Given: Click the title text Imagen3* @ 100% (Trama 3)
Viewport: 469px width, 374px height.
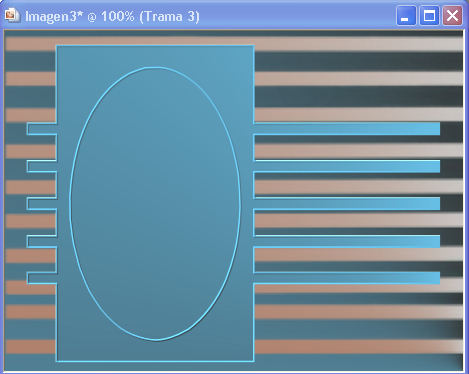Looking at the screenshot, I should 112,16.
